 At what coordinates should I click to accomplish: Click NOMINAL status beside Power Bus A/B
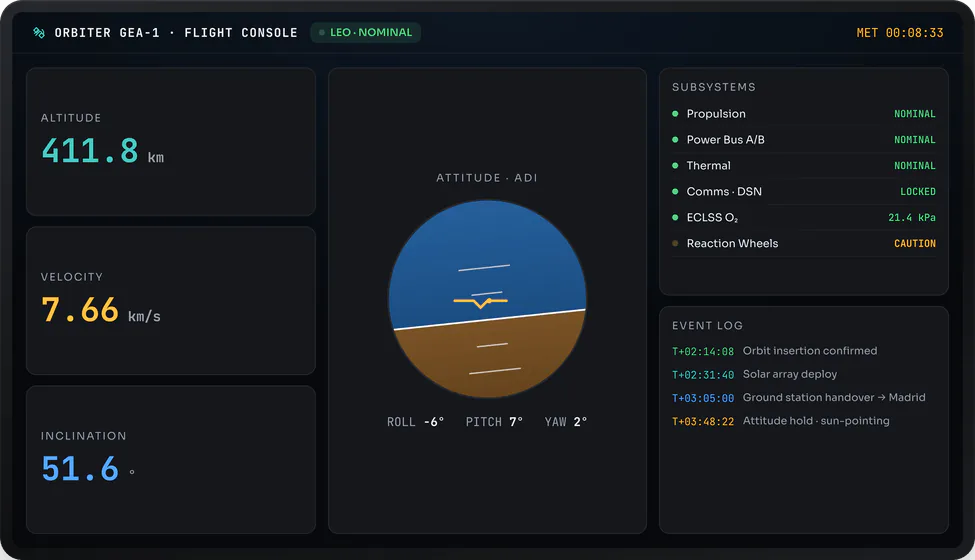coord(915,140)
